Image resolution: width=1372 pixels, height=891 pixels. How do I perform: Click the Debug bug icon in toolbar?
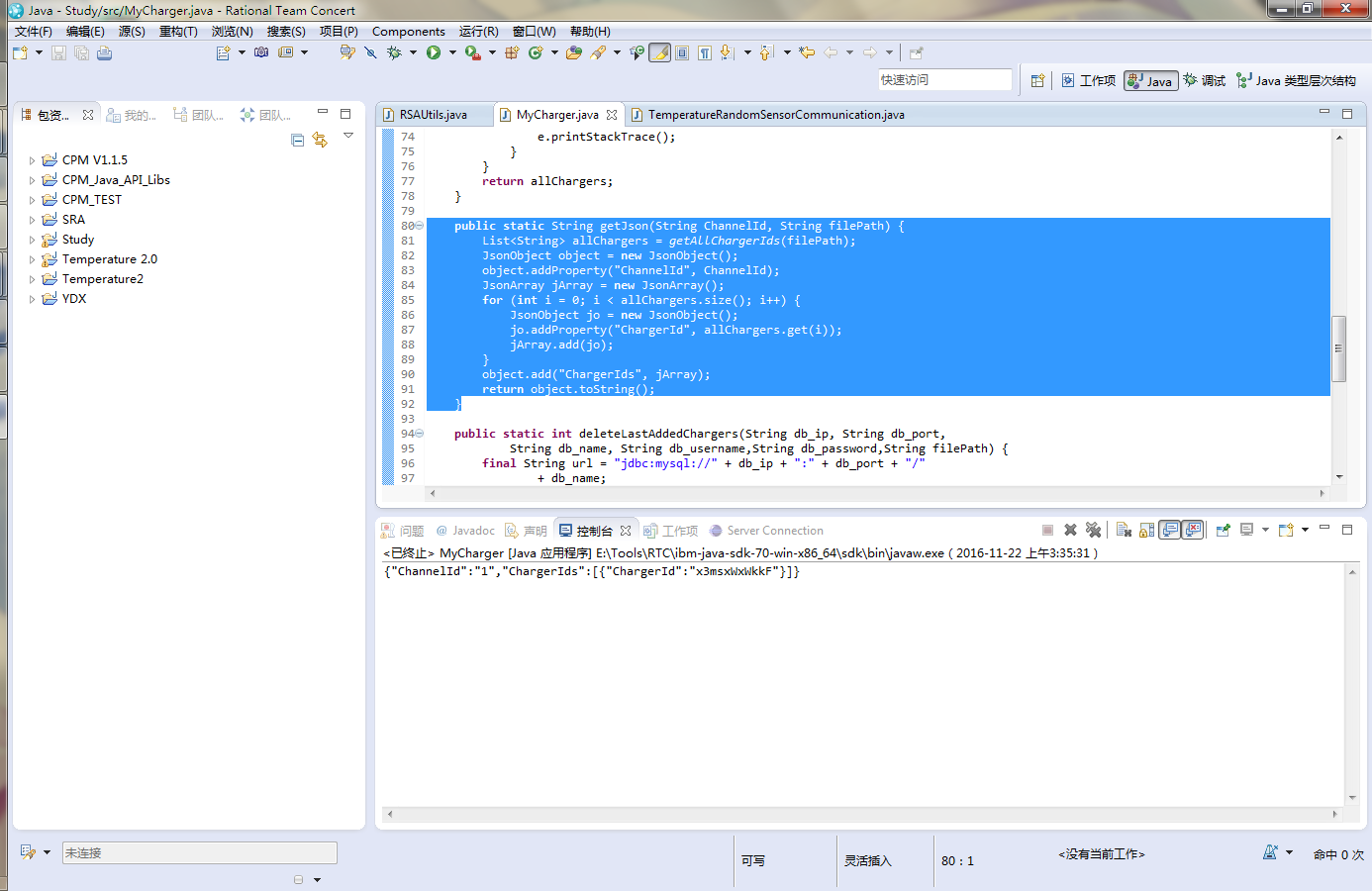point(394,52)
